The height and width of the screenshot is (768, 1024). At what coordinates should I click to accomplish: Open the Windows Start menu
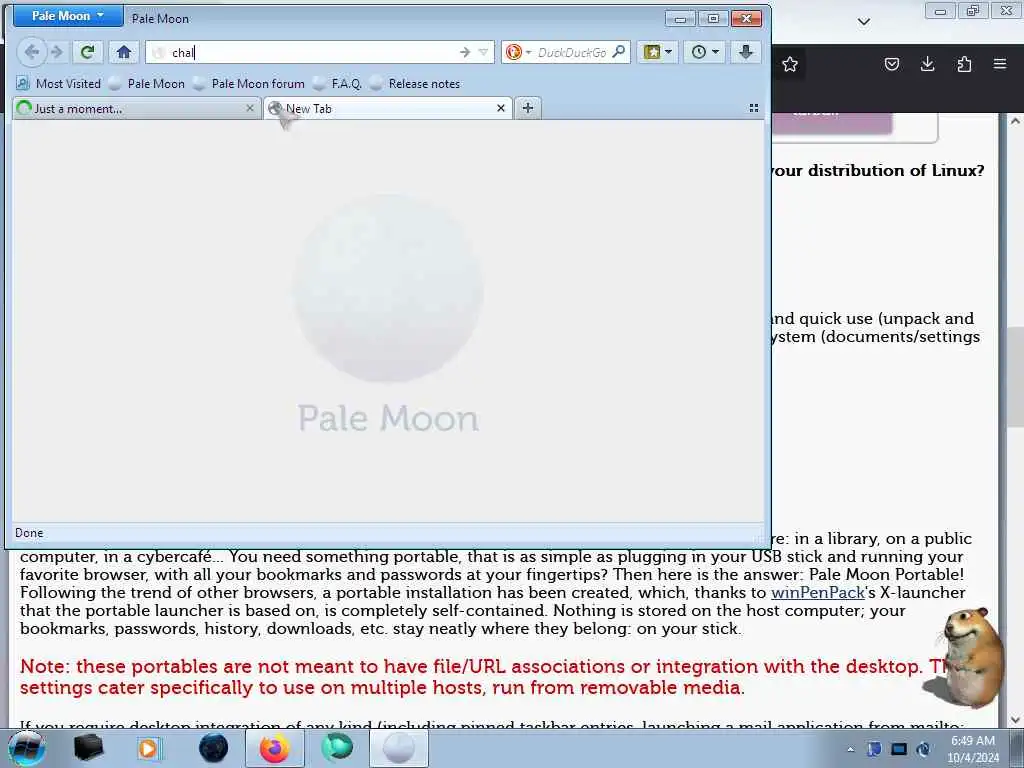point(26,748)
